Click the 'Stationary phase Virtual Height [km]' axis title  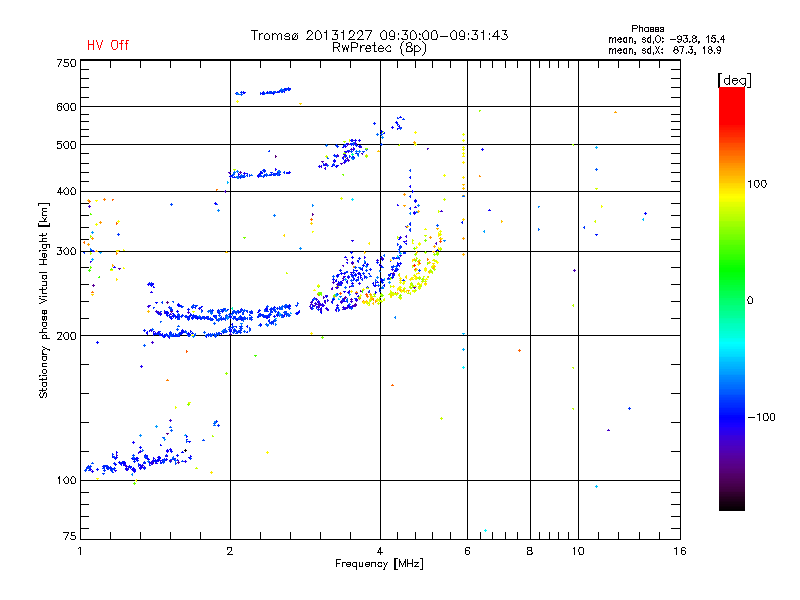(44, 300)
